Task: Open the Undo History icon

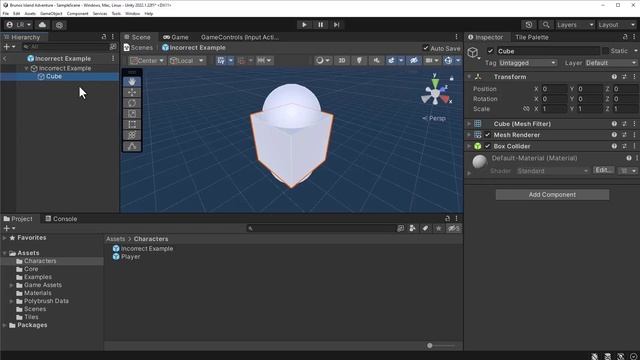Action: coord(529,25)
